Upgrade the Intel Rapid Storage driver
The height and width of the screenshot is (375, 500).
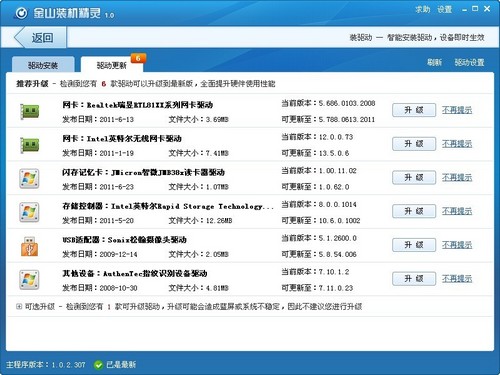coord(414,211)
